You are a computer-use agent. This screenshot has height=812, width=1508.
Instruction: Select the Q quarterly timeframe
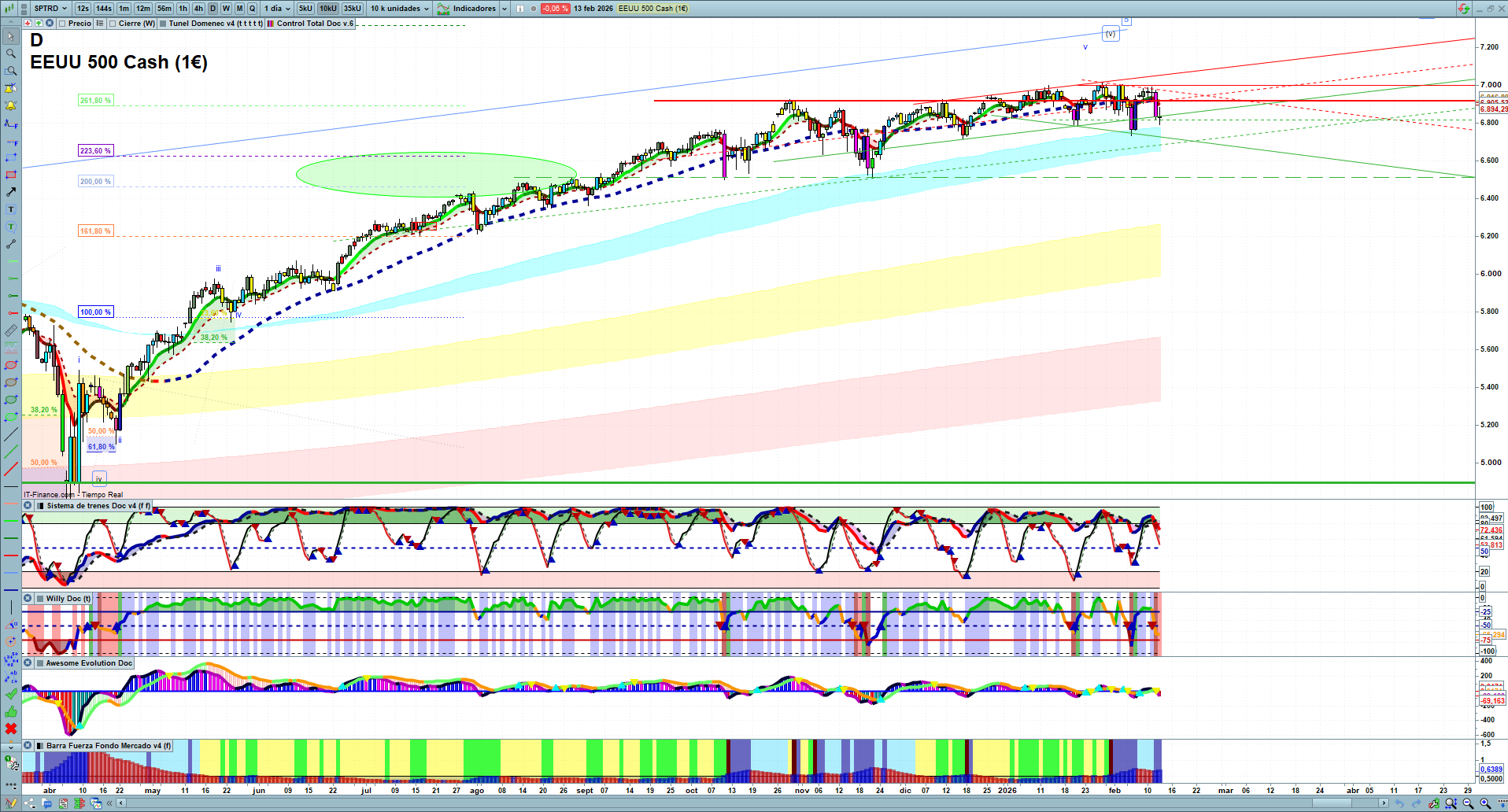253,9
